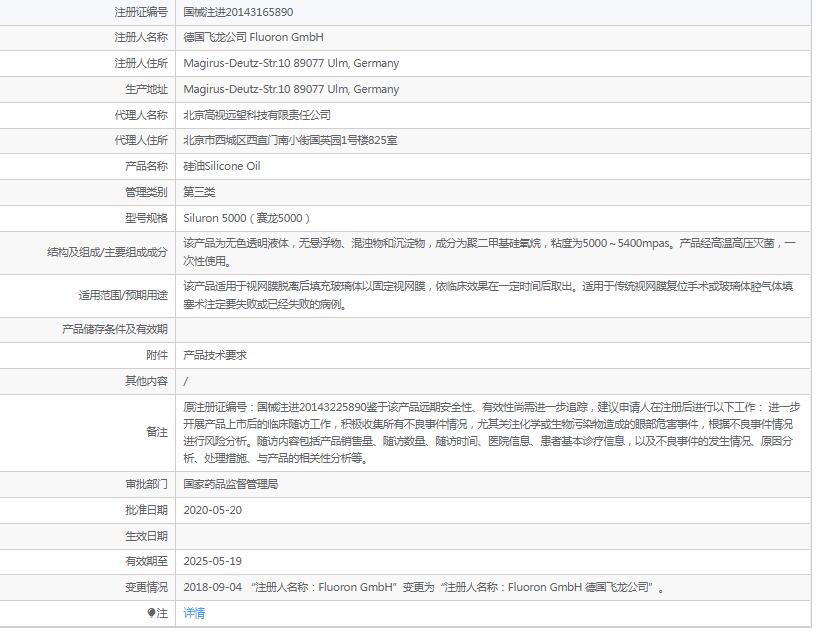Viewport: 822px width, 637px height.
Task: Click the 代理人名称 label
Action: coord(141,115)
